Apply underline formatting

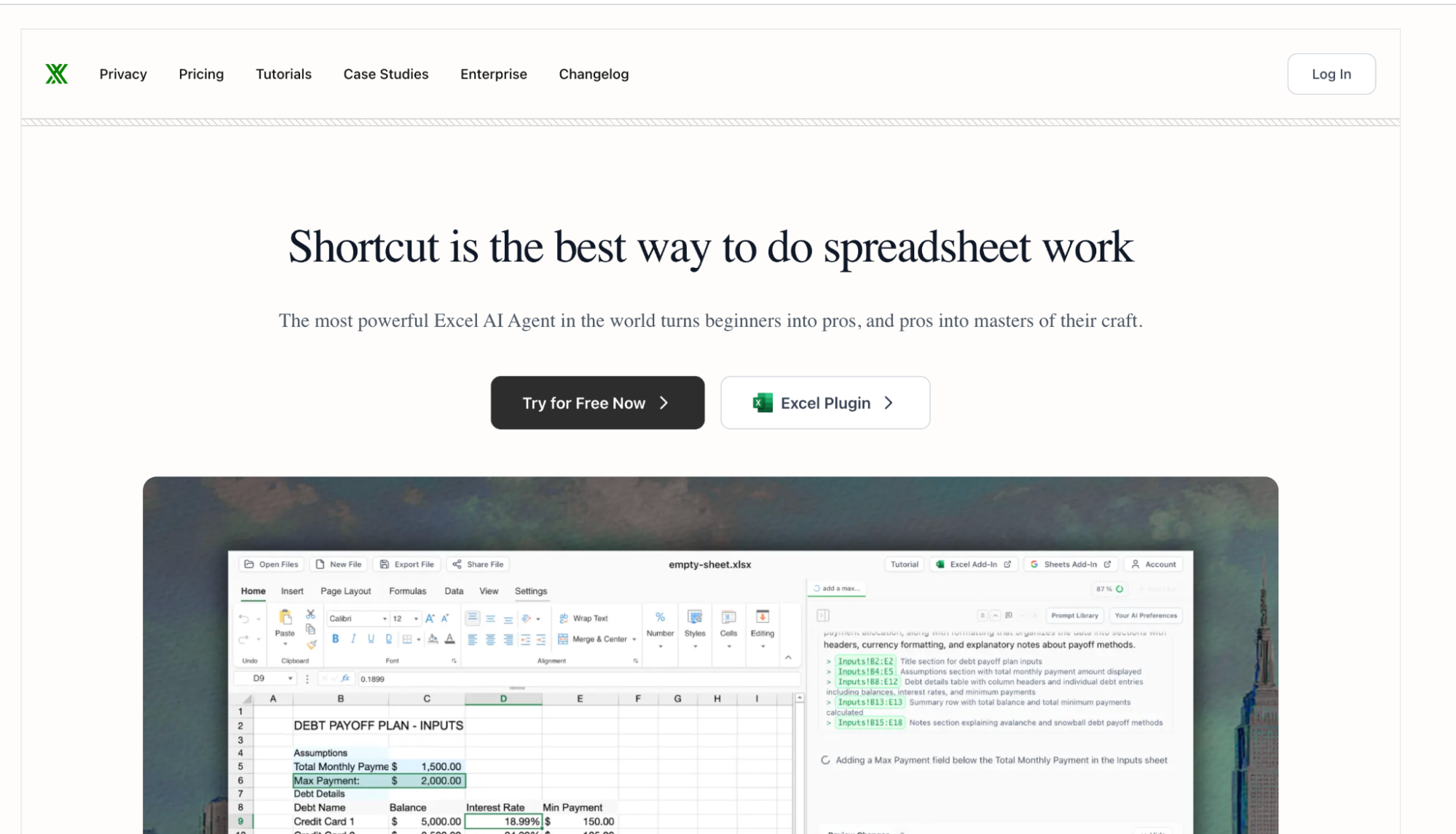(x=371, y=639)
